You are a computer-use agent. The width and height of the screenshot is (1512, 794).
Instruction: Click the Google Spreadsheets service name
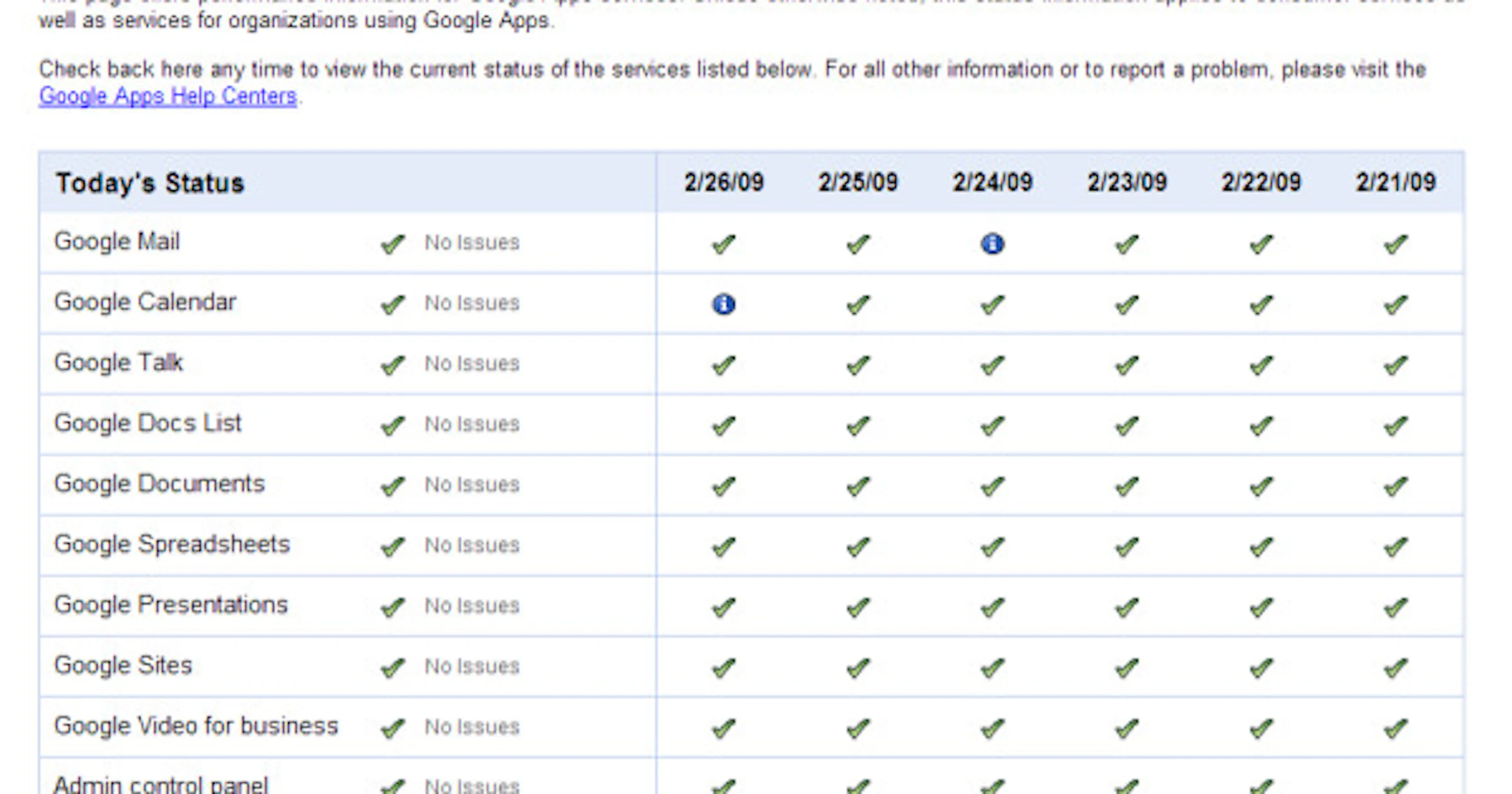pos(172,544)
